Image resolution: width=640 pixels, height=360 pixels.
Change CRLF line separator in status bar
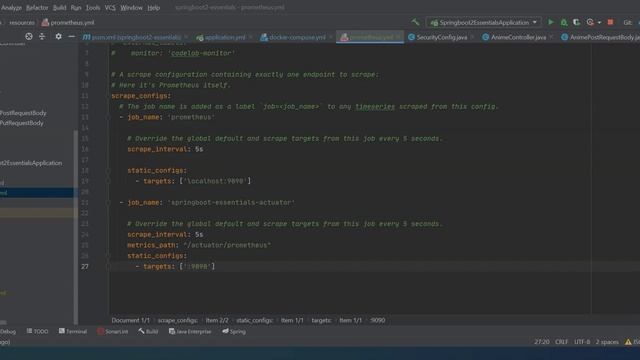click(x=561, y=342)
